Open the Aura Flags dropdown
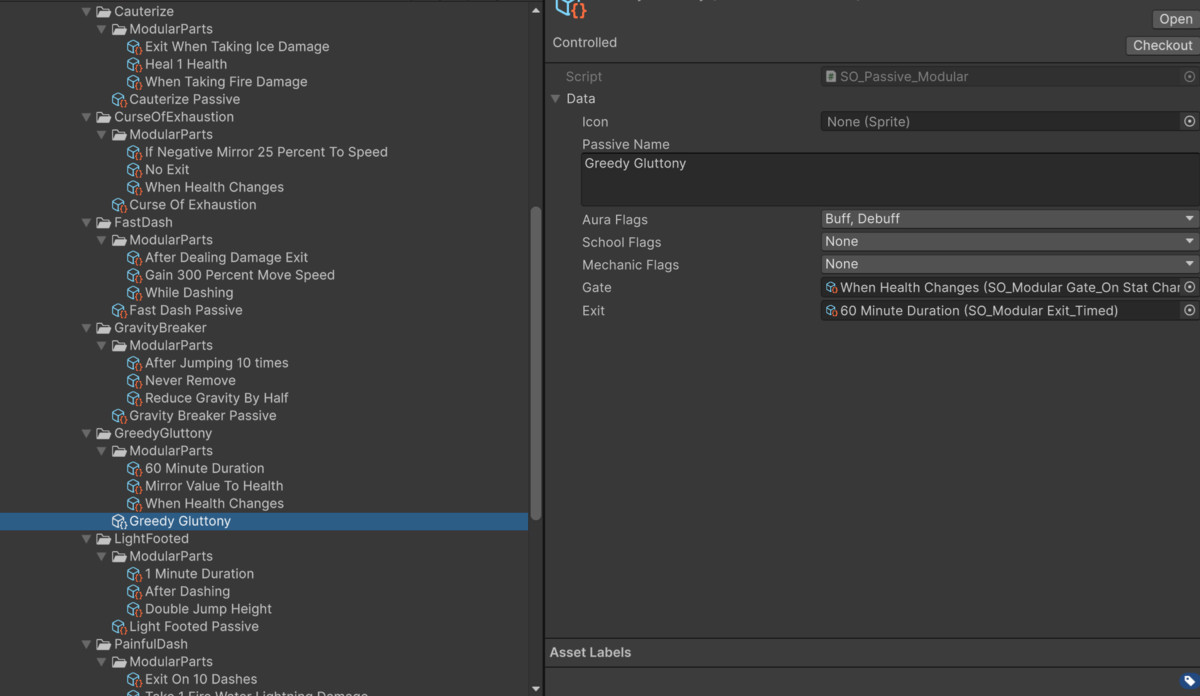This screenshot has width=1200, height=696. [x=1009, y=218]
